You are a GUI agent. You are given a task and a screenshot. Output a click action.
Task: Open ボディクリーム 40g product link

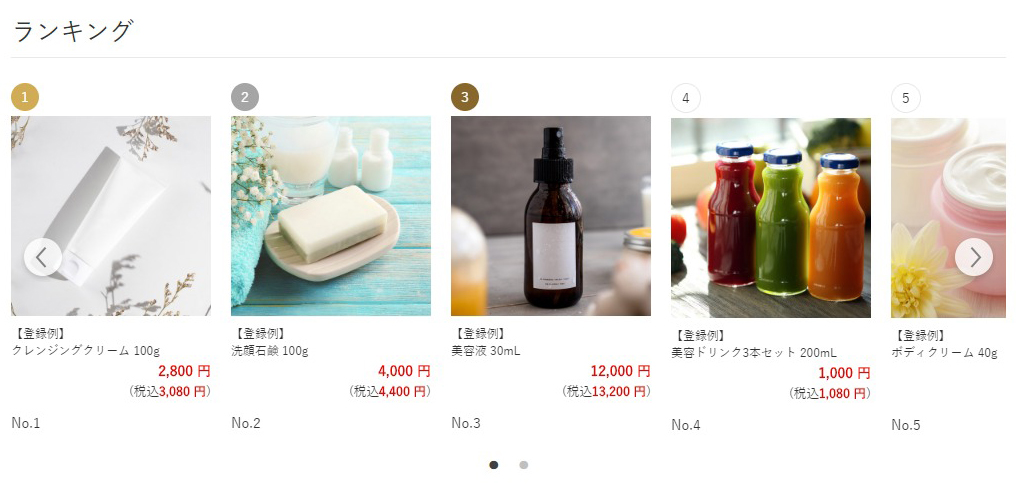coord(944,353)
